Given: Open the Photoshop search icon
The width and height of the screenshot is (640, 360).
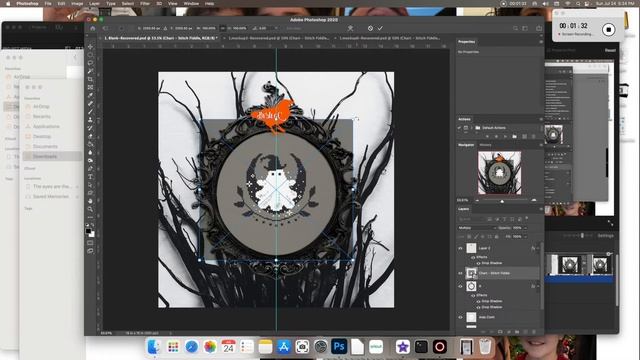Looking at the screenshot, I should point(516,28).
